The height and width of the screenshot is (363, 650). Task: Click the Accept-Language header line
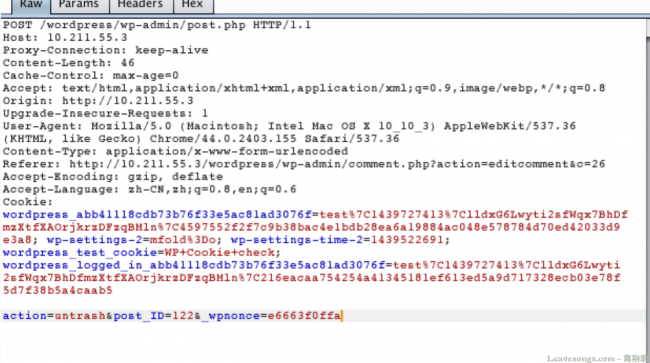(x=150, y=189)
